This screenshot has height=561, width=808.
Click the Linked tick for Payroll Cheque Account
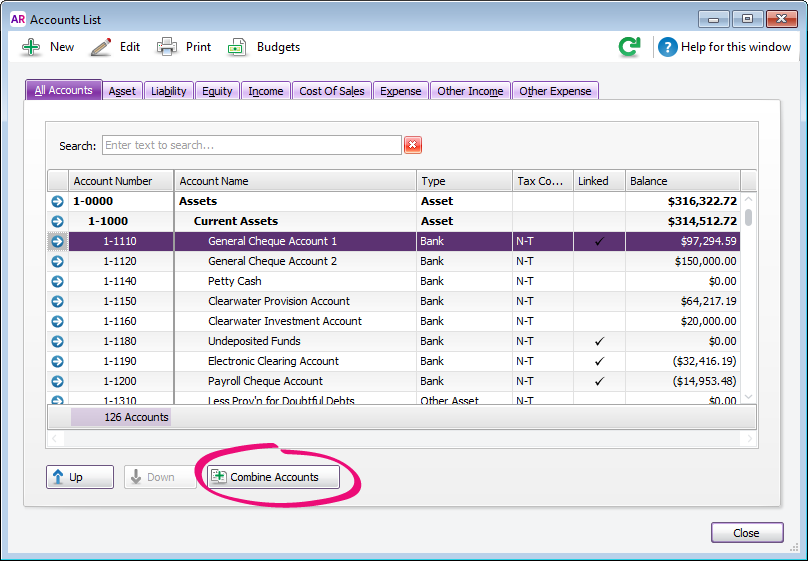(599, 381)
